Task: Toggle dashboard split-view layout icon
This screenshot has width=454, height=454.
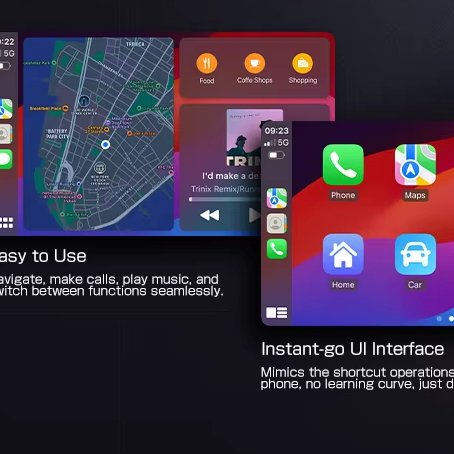Action: pyautogui.click(x=277, y=313)
